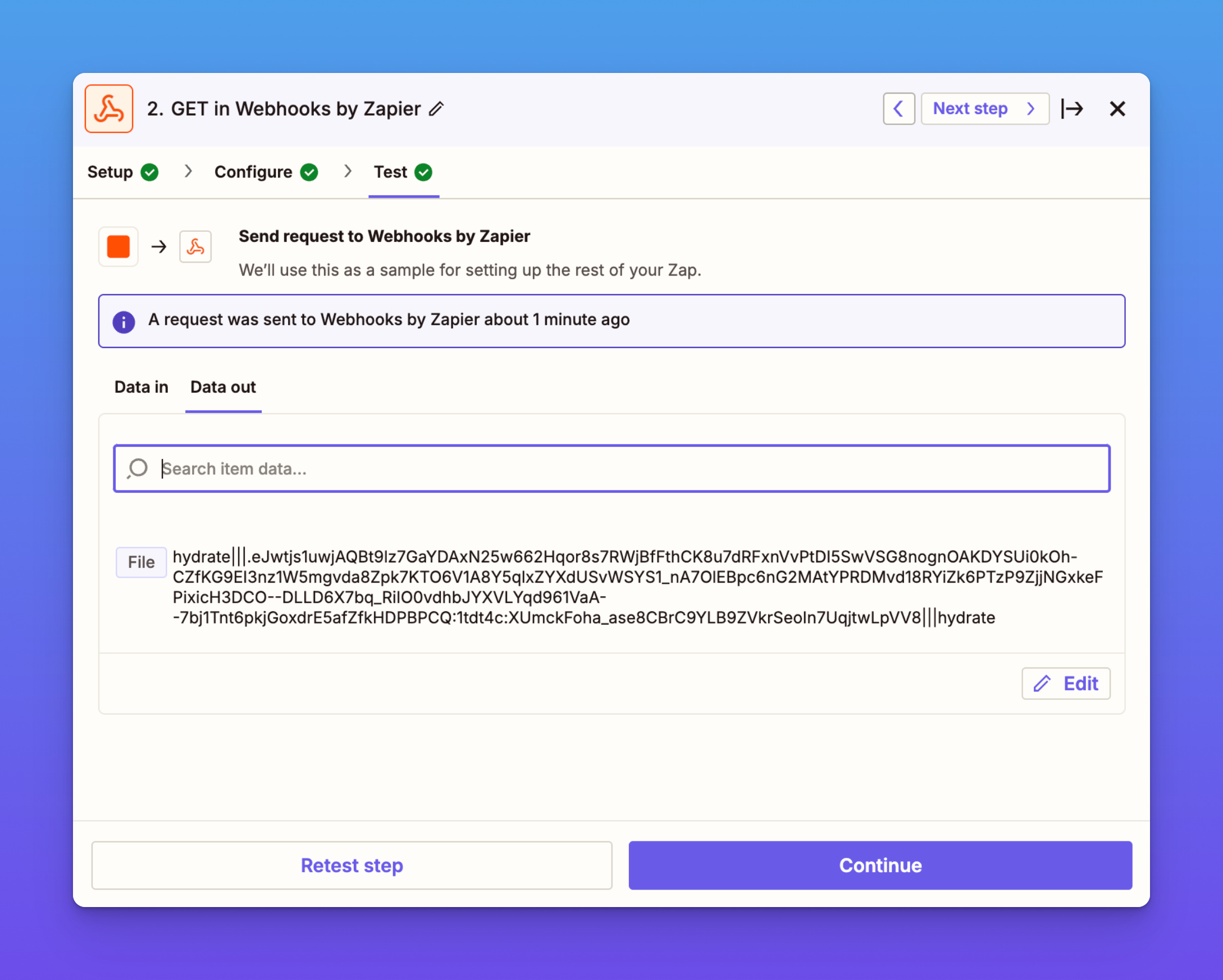1223x980 pixels.
Task: Click the Edit button
Action: tap(1066, 684)
